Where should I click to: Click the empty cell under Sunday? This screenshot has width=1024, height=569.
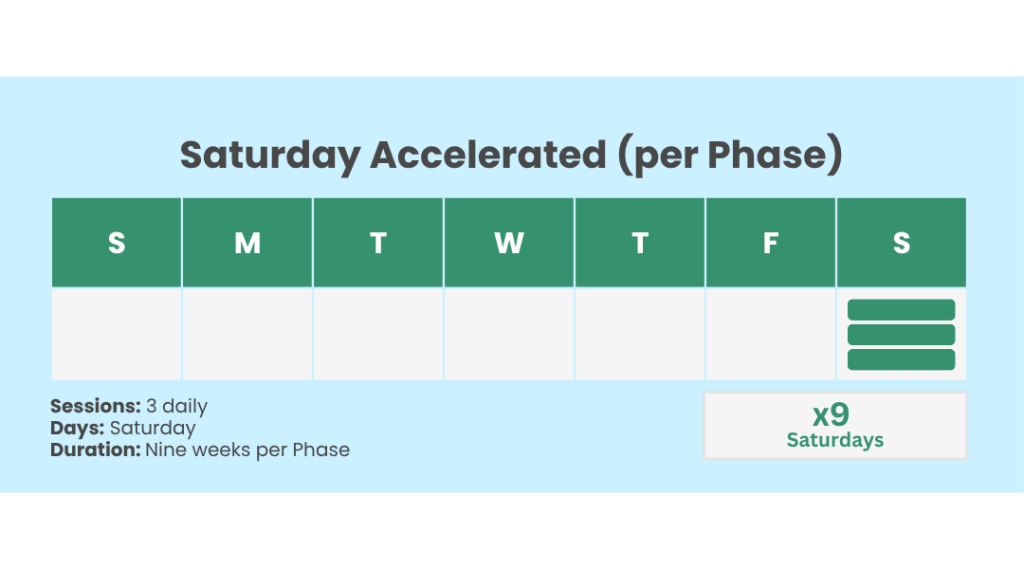click(x=117, y=334)
